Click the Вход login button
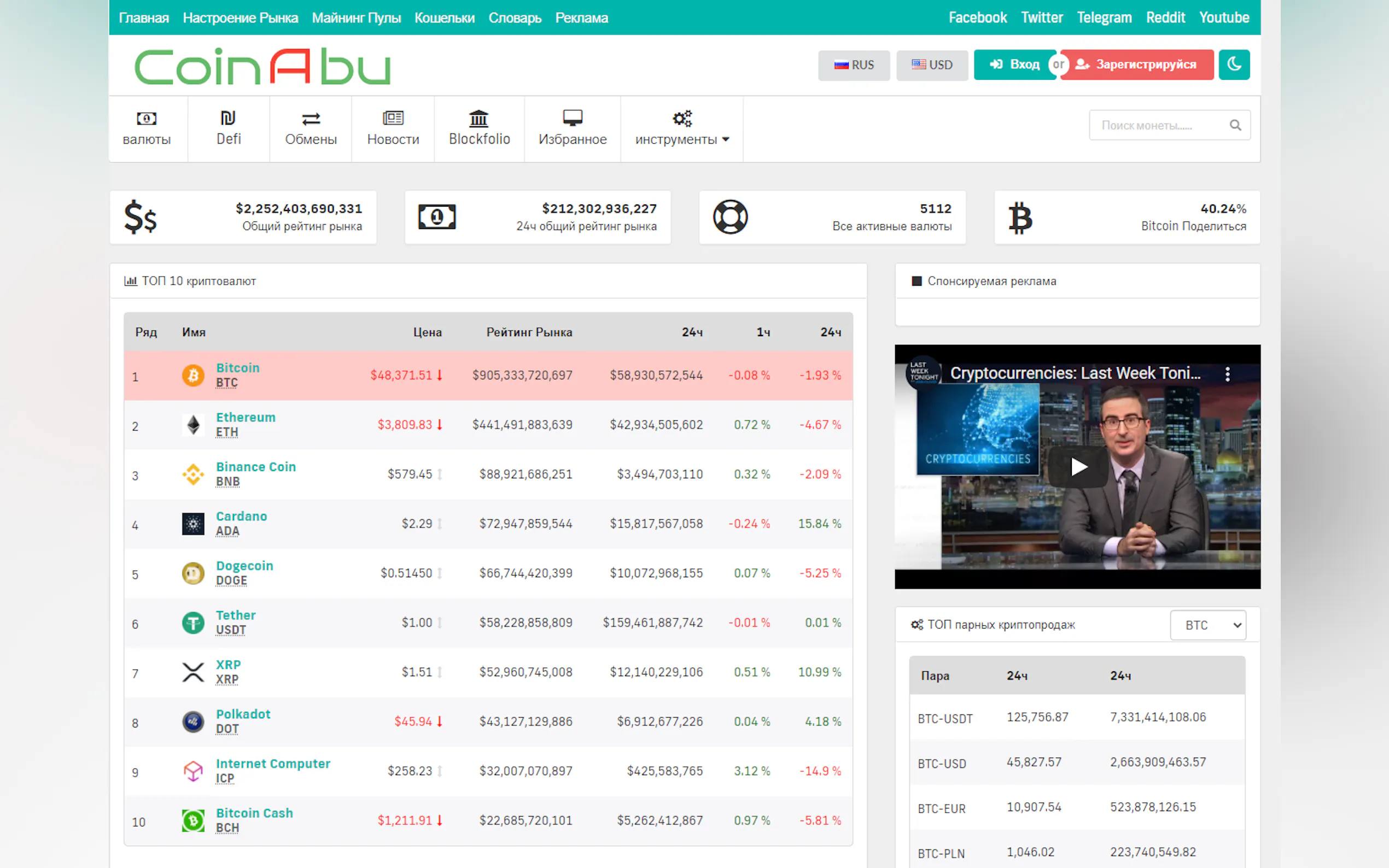This screenshot has height=868, width=1389. coord(1014,64)
